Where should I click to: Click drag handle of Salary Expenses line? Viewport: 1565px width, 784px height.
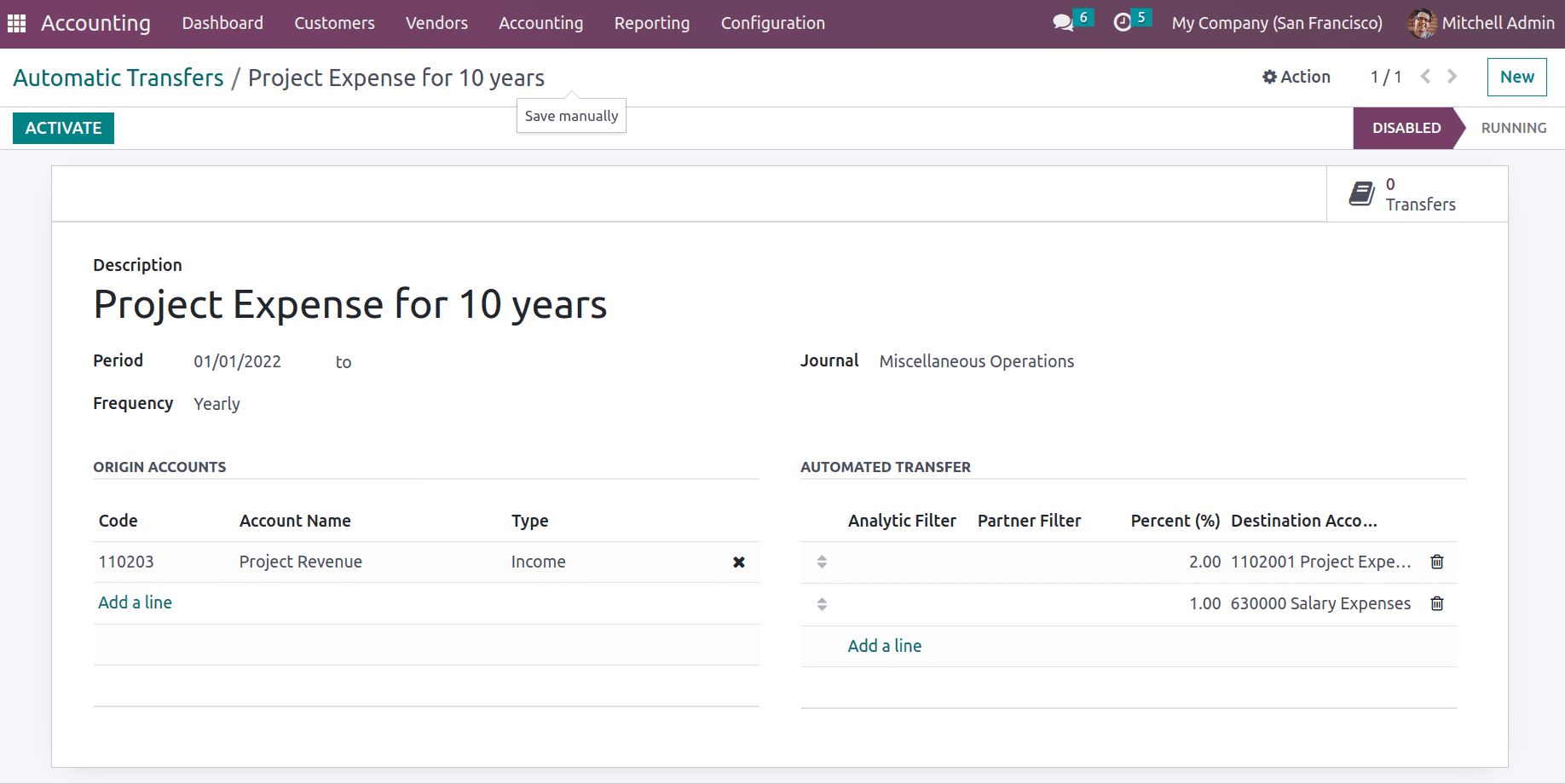[x=822, y=604]
